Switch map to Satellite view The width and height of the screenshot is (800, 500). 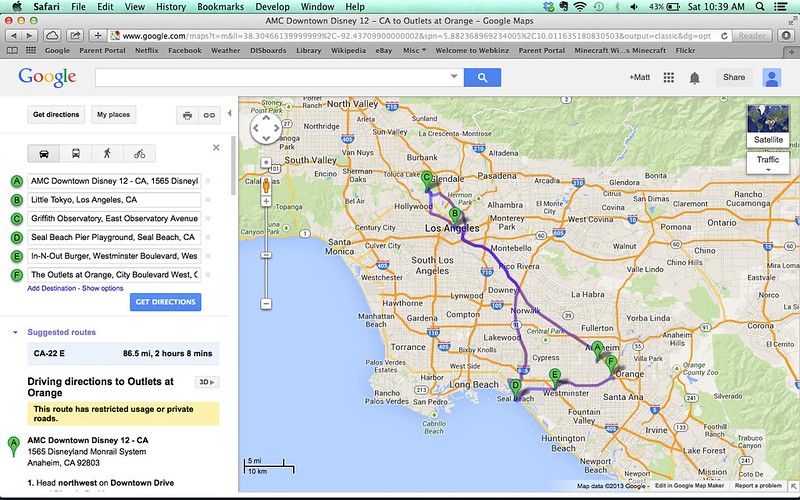point(768,126)
